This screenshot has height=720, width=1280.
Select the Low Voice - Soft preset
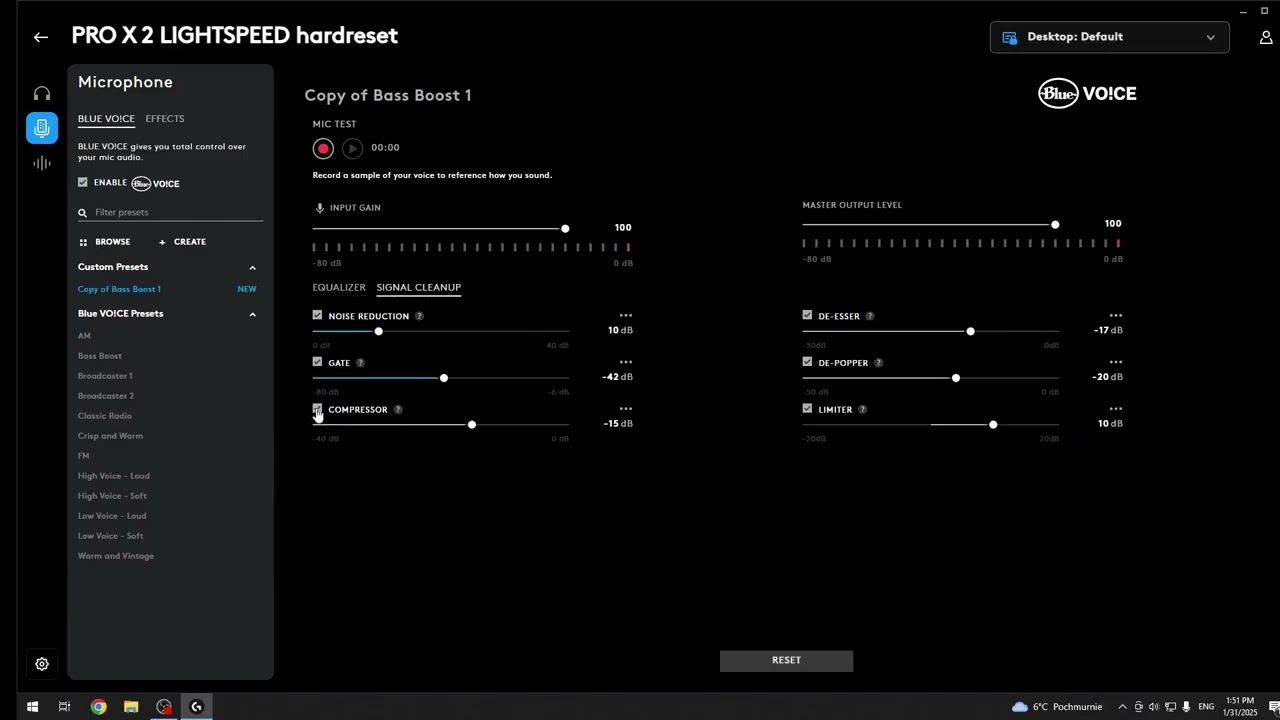click(111, 536)
